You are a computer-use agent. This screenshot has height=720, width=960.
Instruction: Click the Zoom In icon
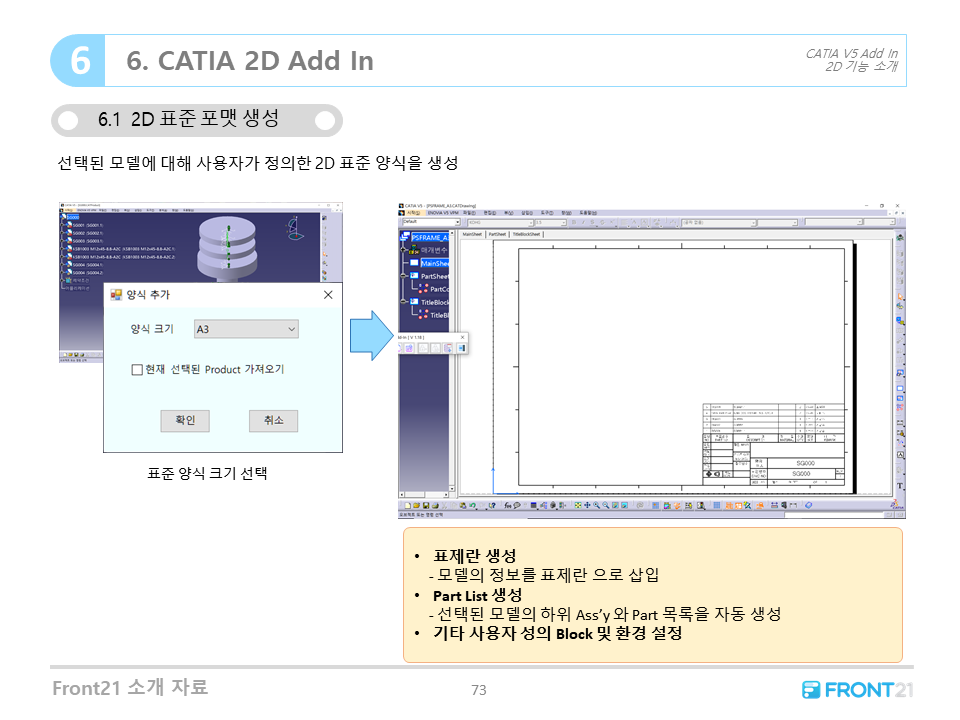pos(596,506)
